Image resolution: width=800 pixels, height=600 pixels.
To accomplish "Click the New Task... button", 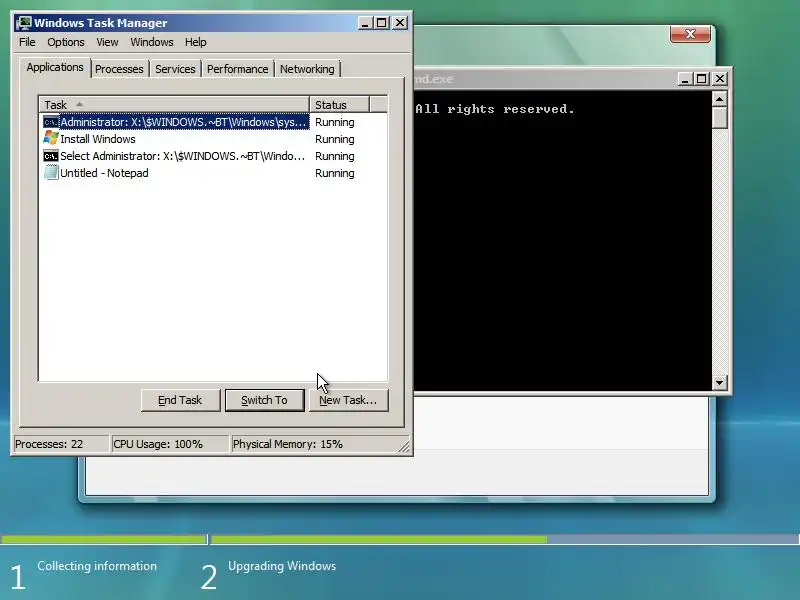I will (x=348, y=400).
